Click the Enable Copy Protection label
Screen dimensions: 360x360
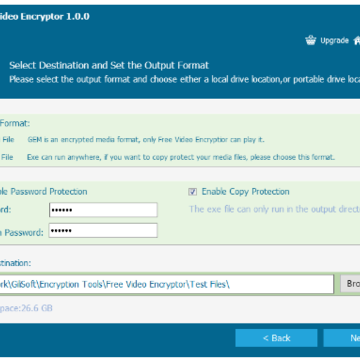point(245,192)
